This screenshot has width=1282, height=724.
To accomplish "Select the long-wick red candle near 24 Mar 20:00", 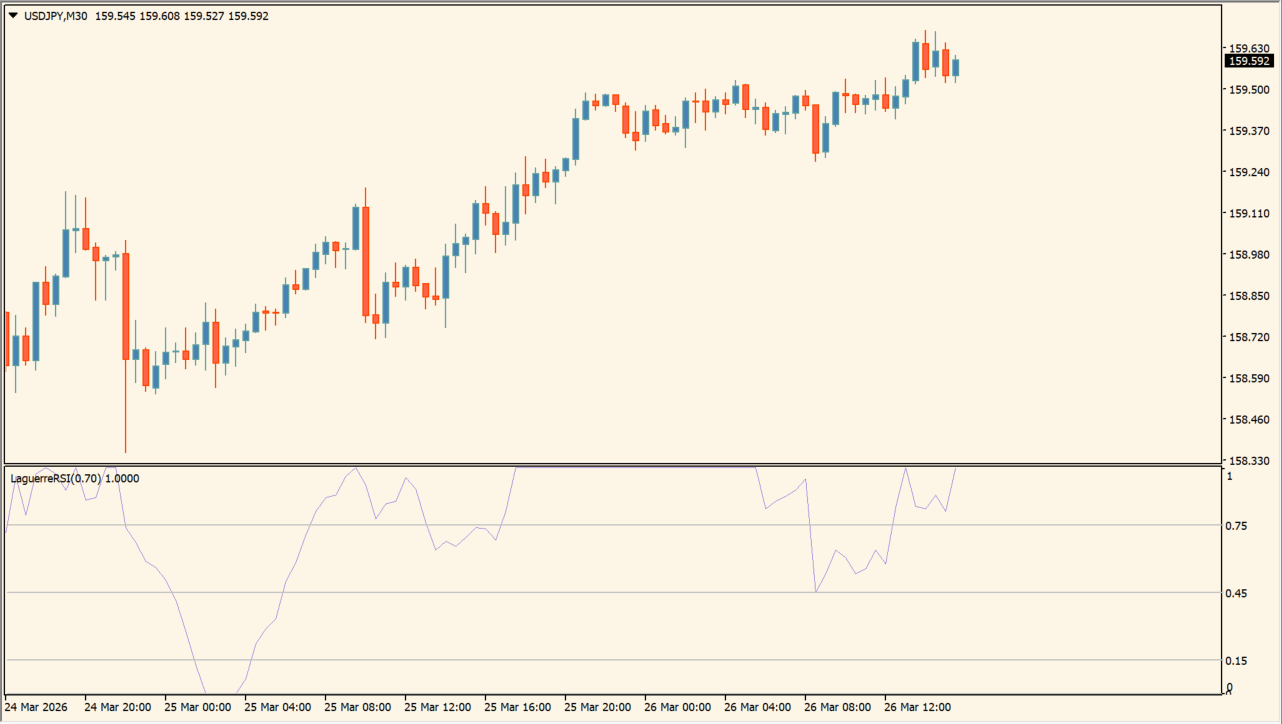I will [126, 305].
